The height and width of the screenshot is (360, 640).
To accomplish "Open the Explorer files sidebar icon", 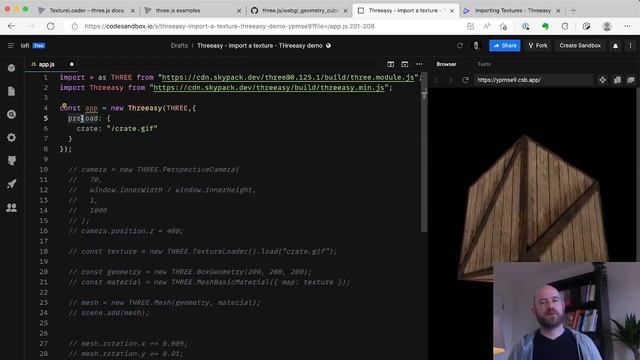I will (11, 91).
